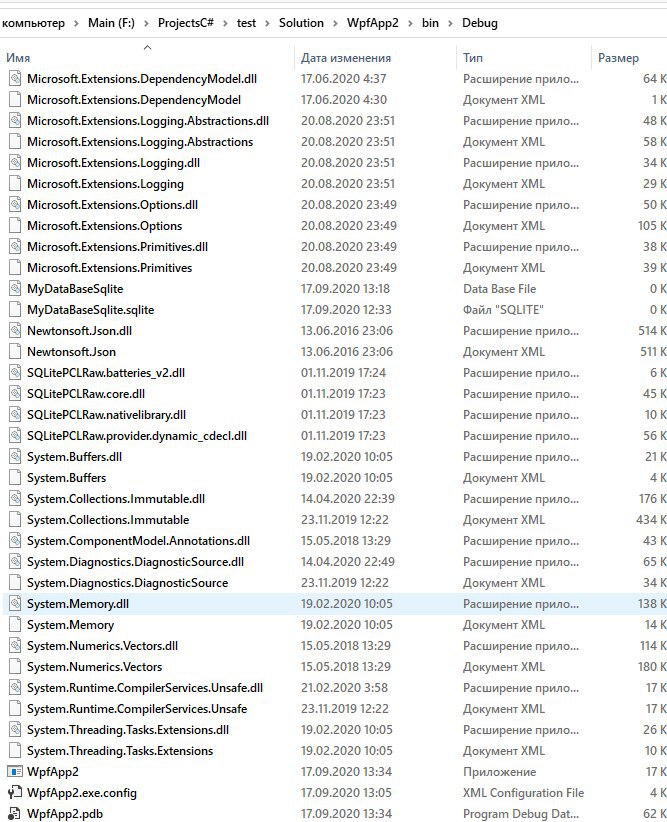Viewport: 667px width, 822px height.
Task: Select the System.Diagnostics.DiagnosticSource XML document name
Action: tap(127, 583)
